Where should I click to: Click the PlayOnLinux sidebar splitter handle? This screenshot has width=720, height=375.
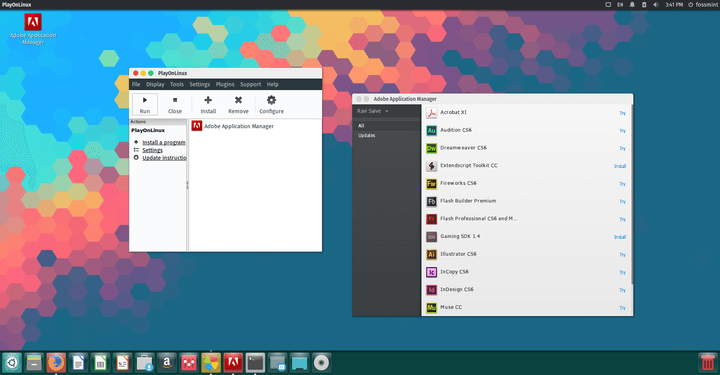(187, 185)
